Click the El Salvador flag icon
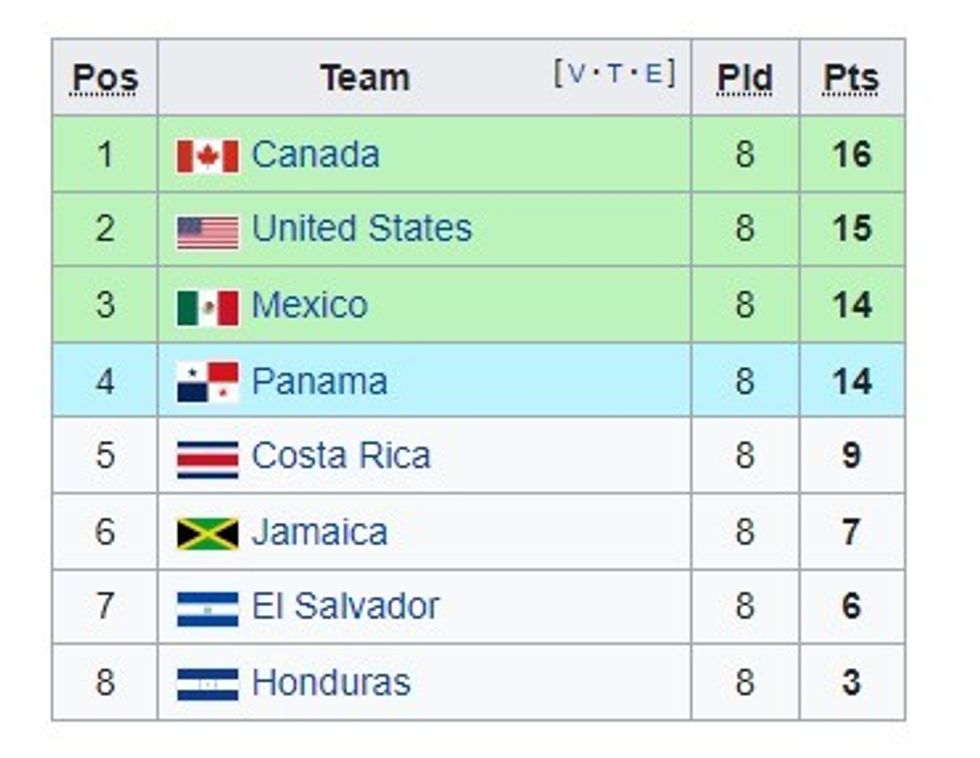Image resolution: width=980 pixels, height=758 pixels. (x=207, y=608)
